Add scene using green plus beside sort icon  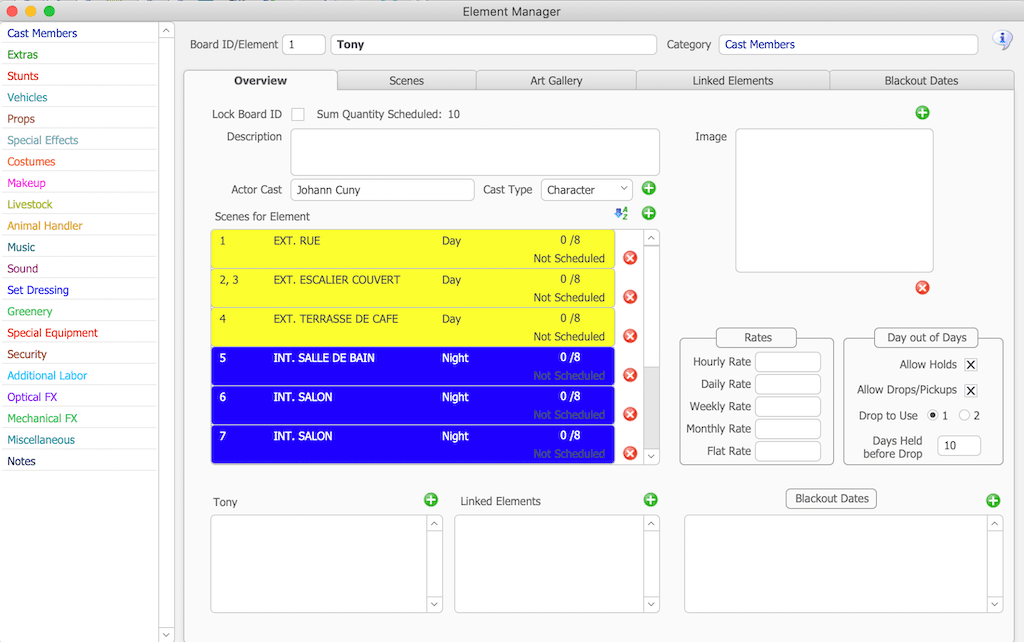[x=648, y=213]
